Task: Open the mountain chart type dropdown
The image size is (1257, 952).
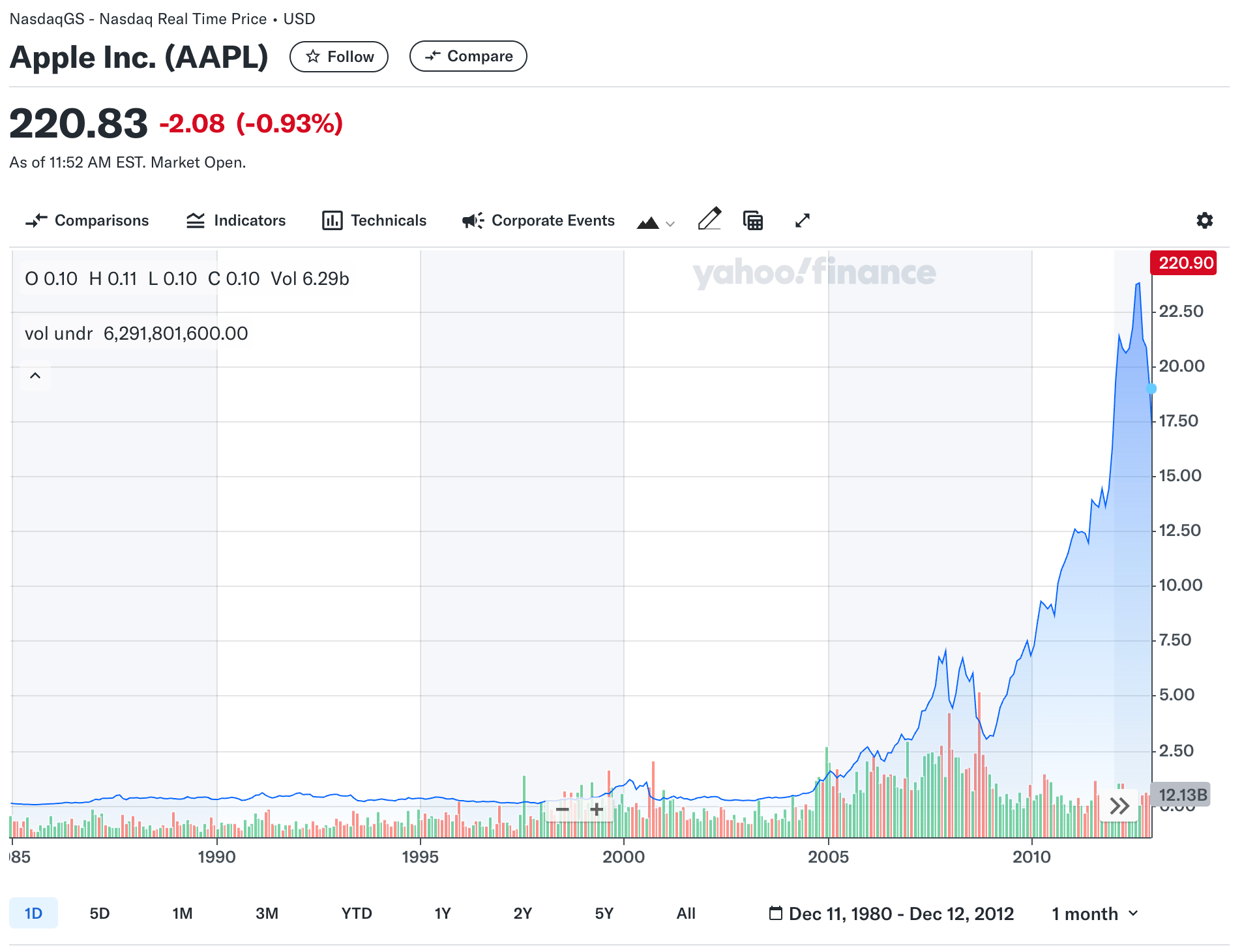Action: (656, 223)
